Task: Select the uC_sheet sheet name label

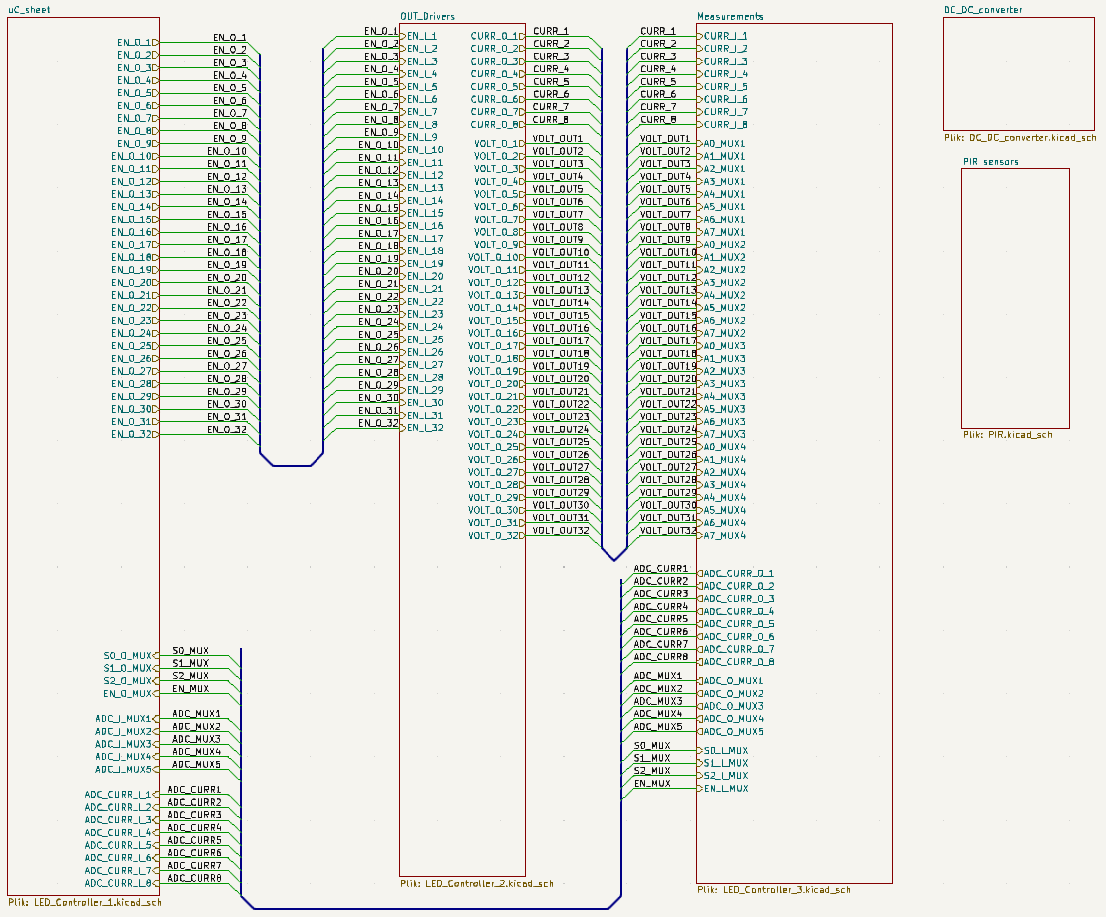Action: tap(29, 9)
